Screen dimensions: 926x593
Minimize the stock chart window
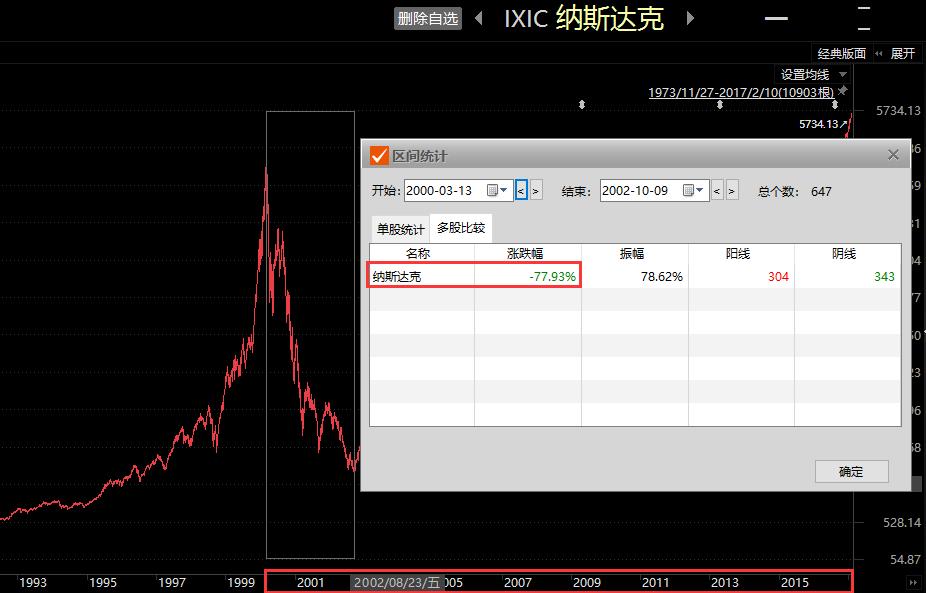point(776,18)
